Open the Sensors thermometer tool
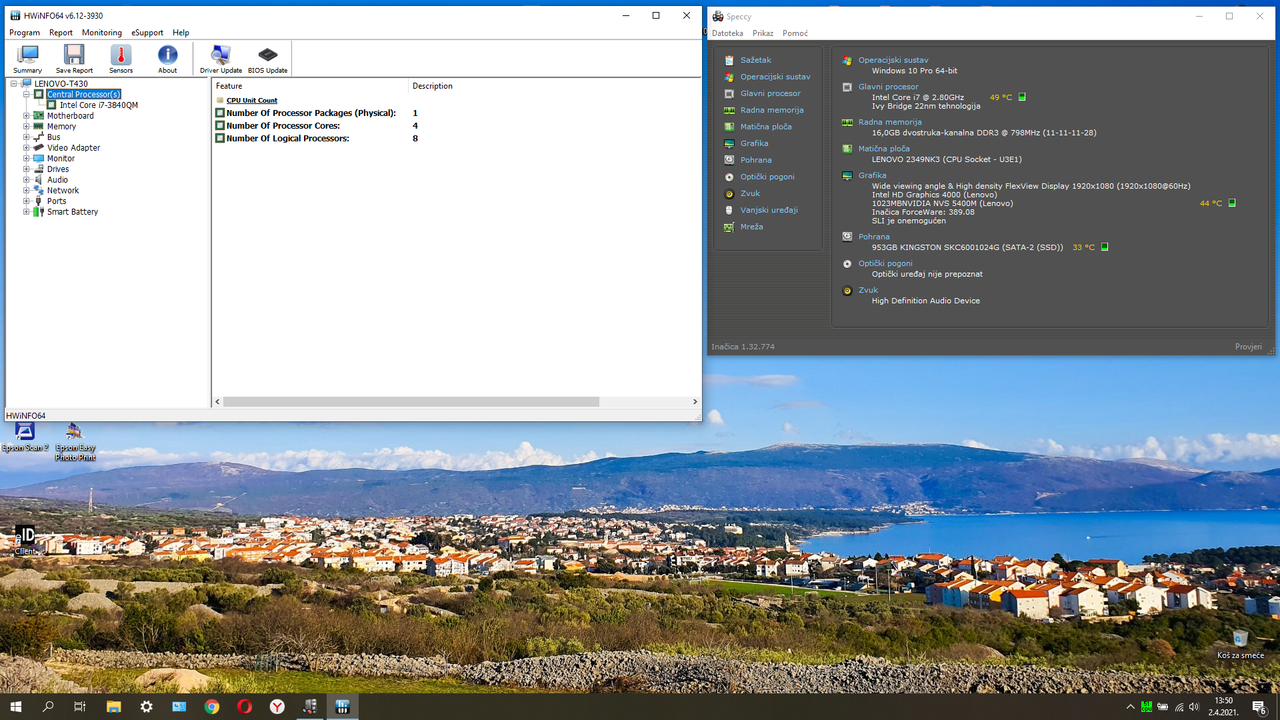This screenshot has height=720, width=1280. tap(121, 59)
